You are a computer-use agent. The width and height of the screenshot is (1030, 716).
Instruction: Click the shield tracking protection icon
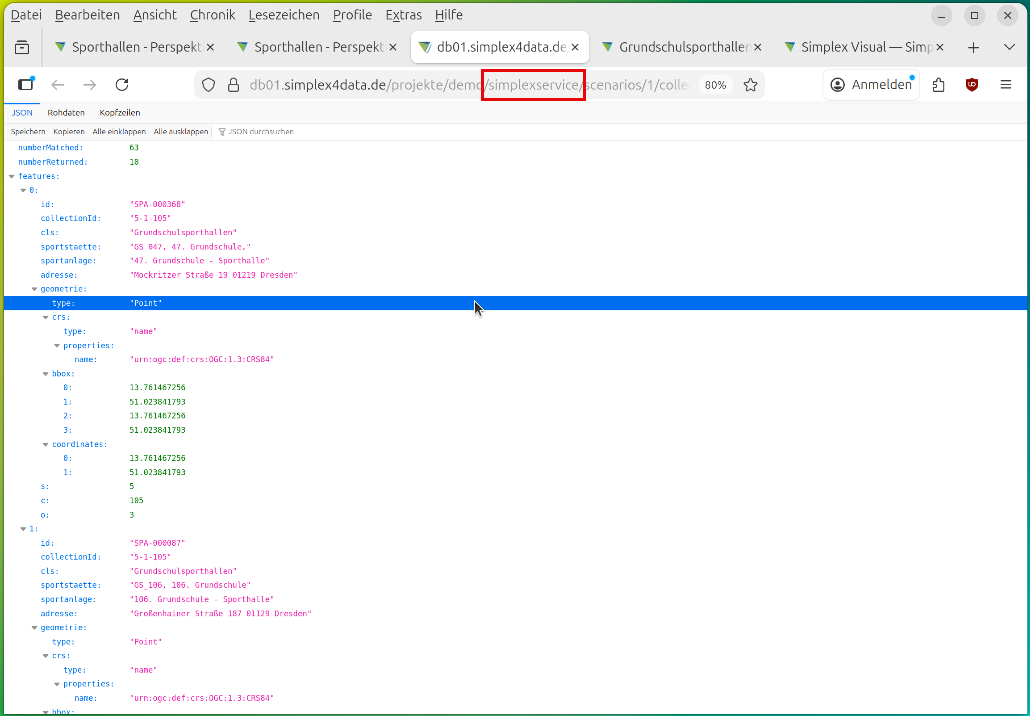click(x=208, y=85)
